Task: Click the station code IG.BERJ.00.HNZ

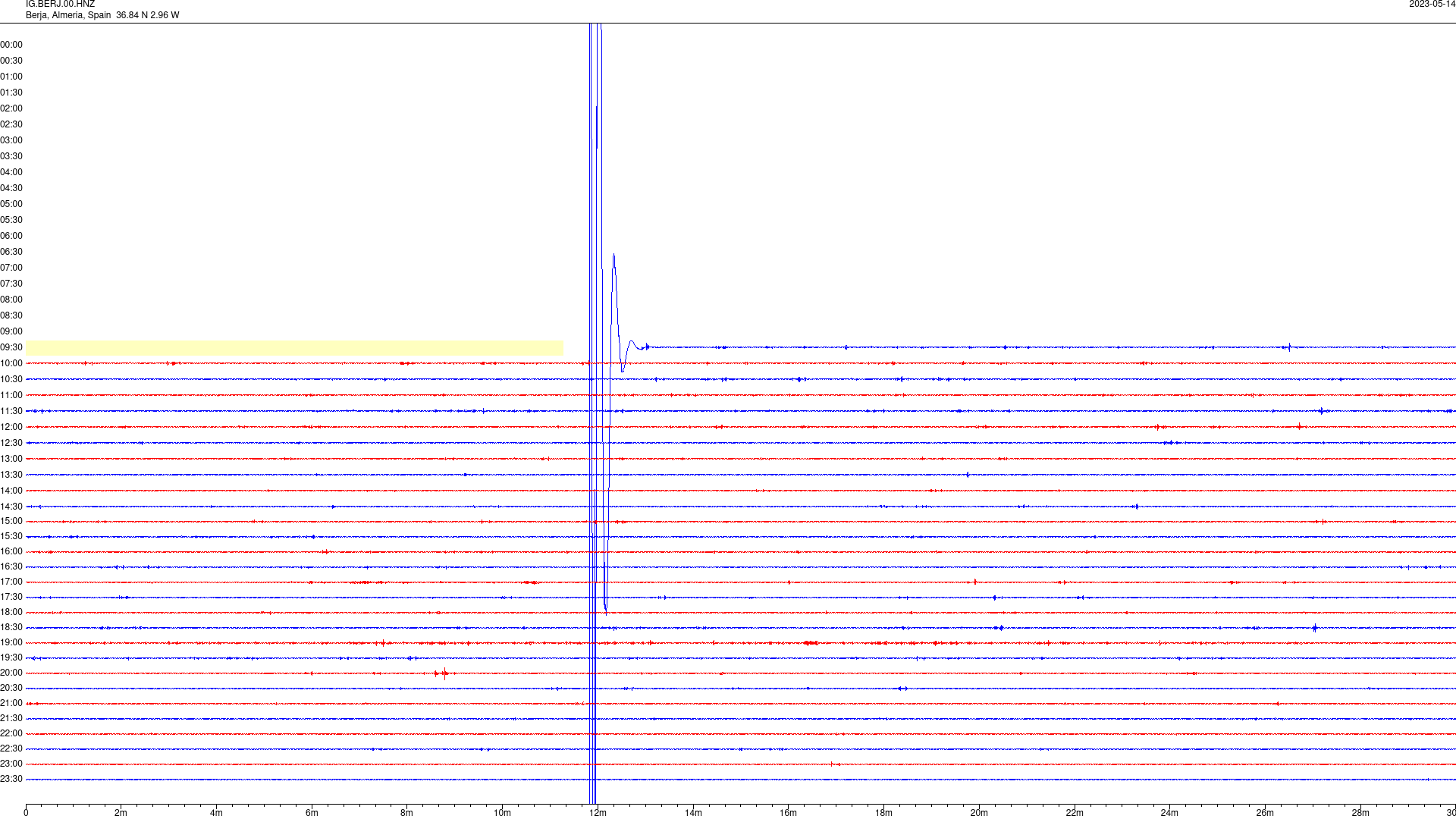Action: [x=60, y=5]
